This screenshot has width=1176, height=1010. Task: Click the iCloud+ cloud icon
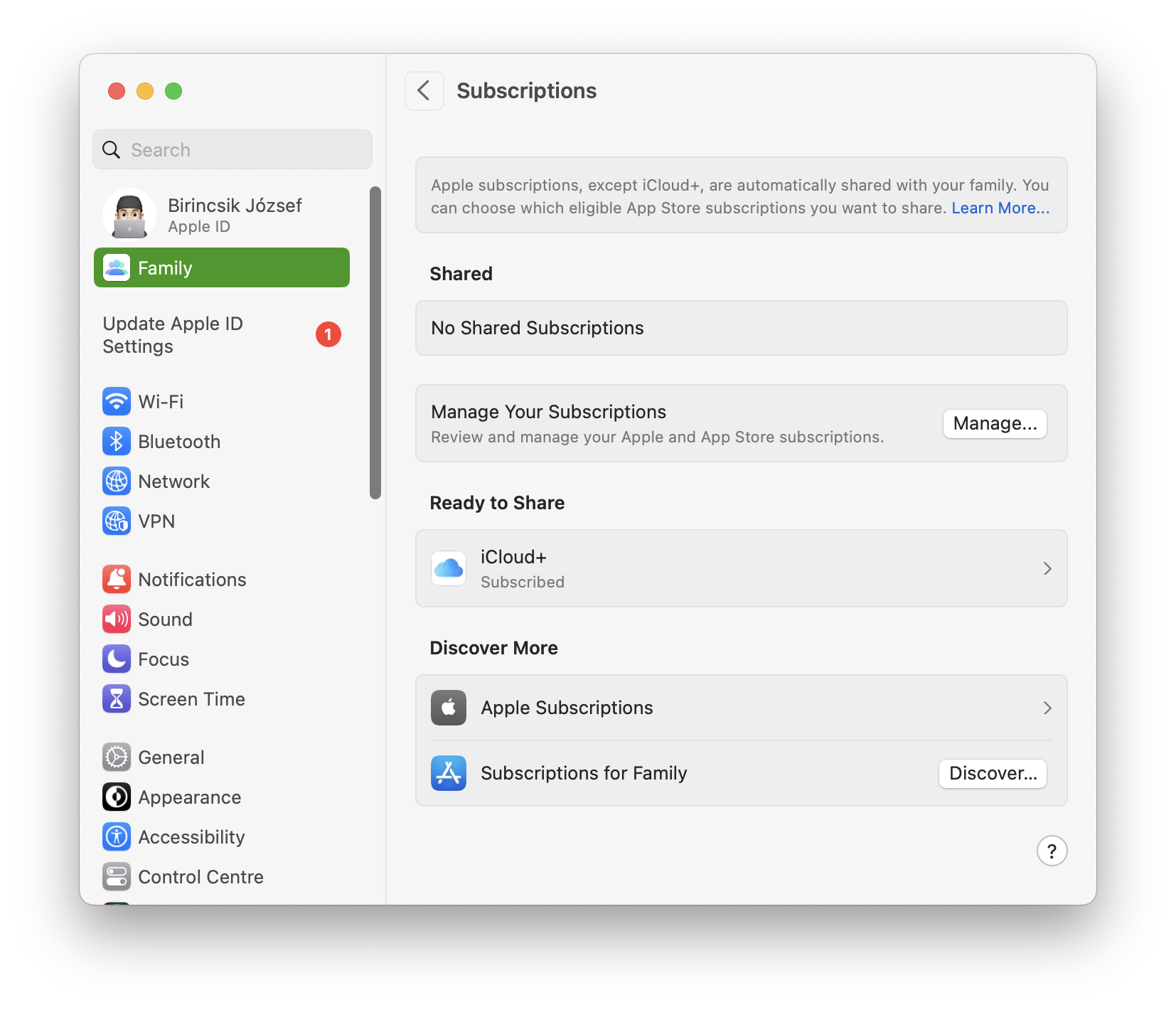tap(449, 568)
